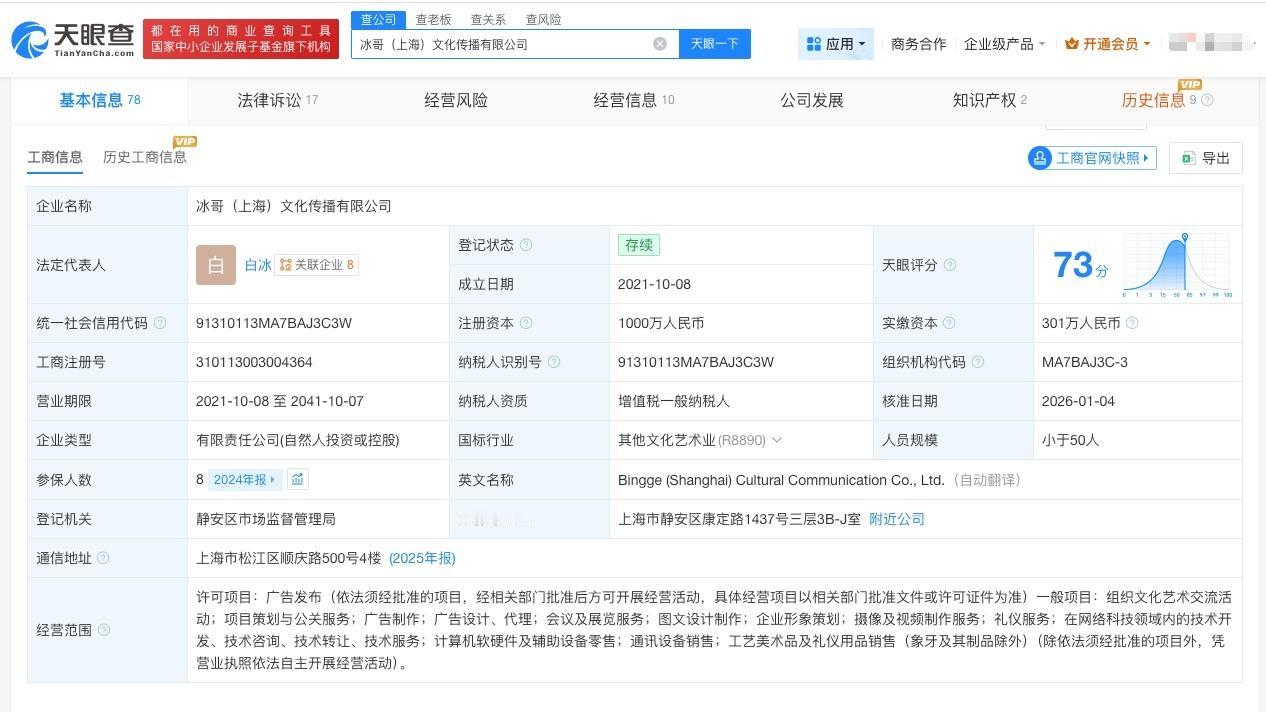
Task: Select the 查公司 search tab
Action: coord(378,19)
